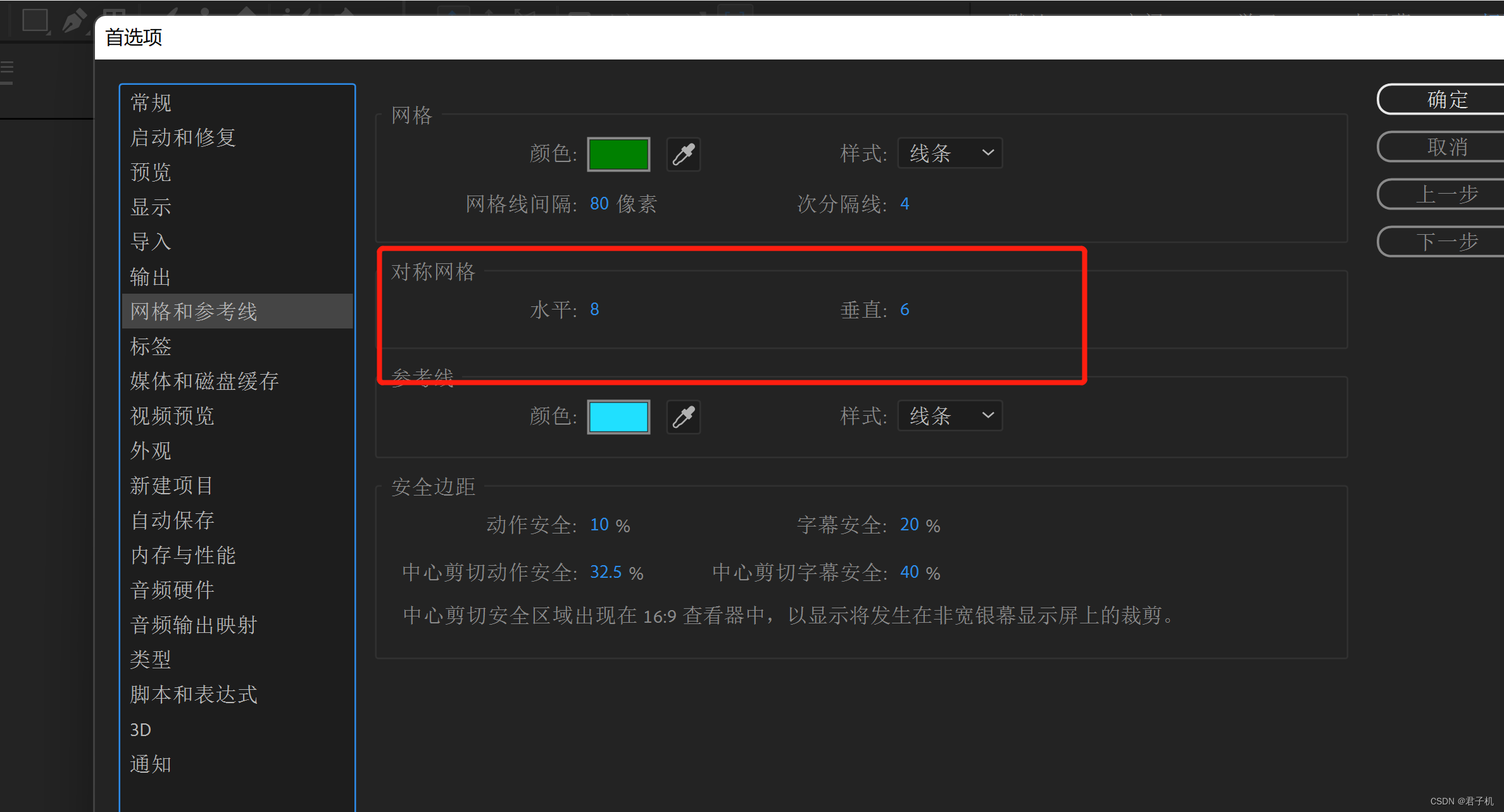Open the panel hamburger menu at left
Screen dimensions: 1504x812
point(7,68)
